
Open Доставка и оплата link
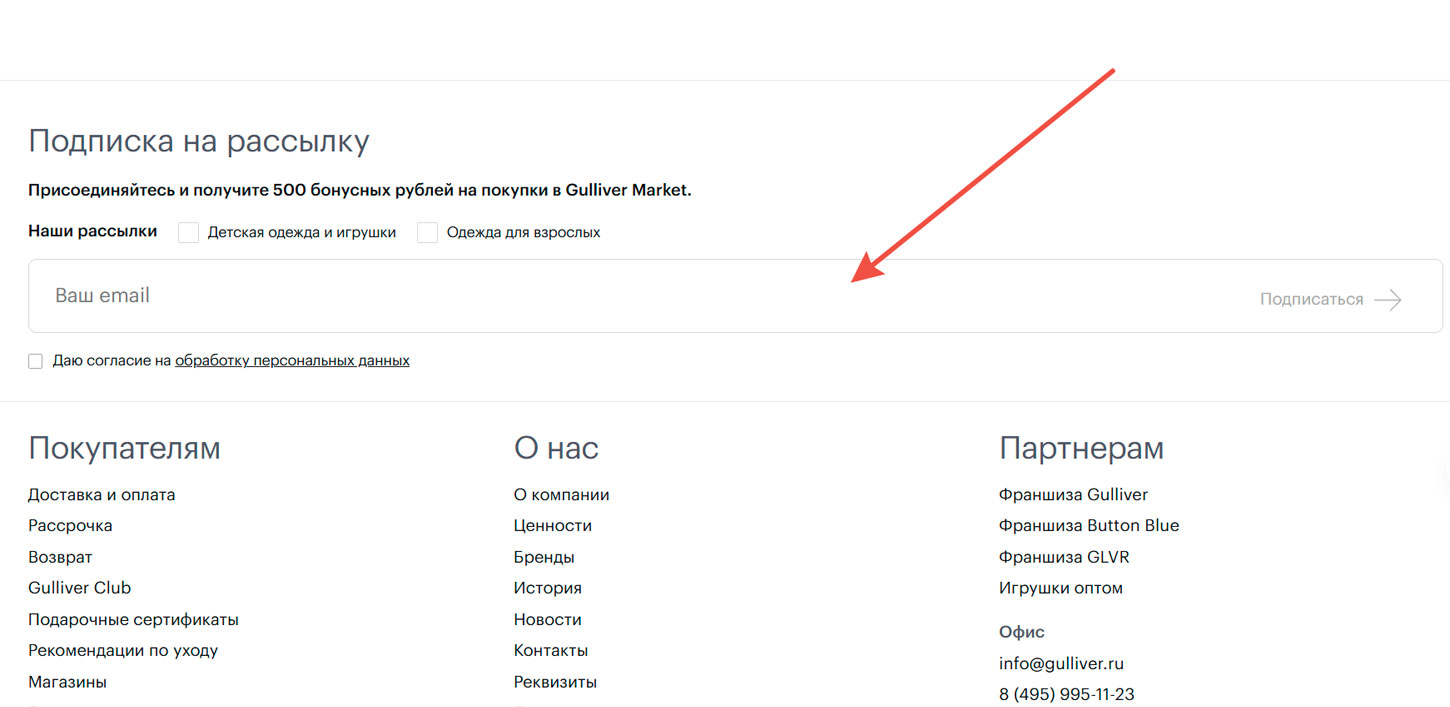click(x=101, y=495)
